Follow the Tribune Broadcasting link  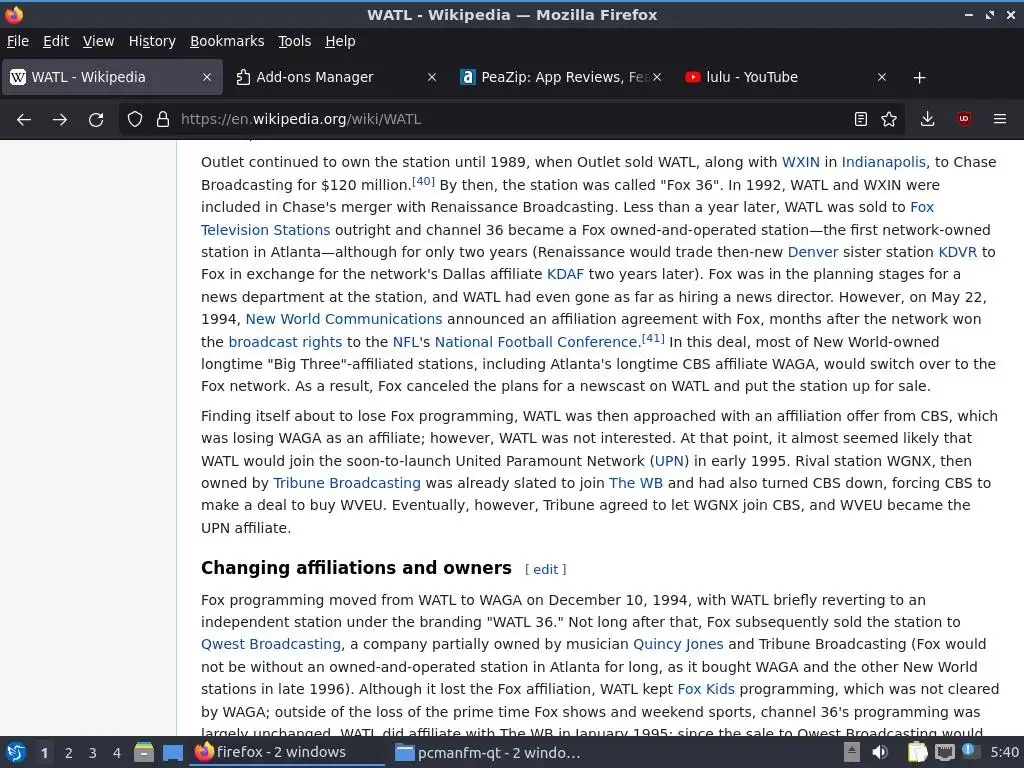click(347, 483)
